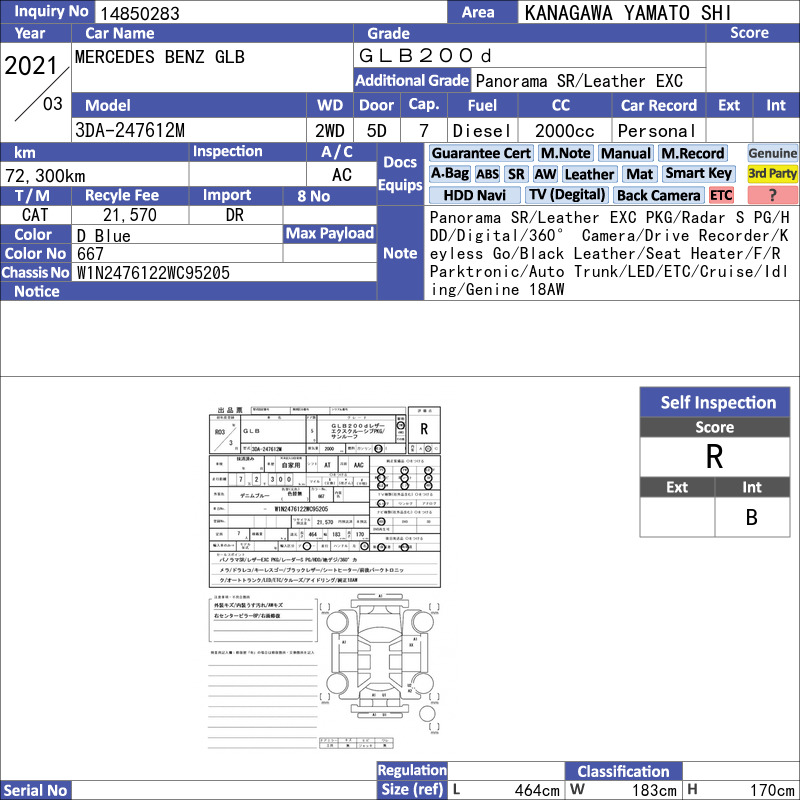Image resolution: width=800 pixels, height=800 pixels.
Task: Click the month value 03
Action: (53, 104)
